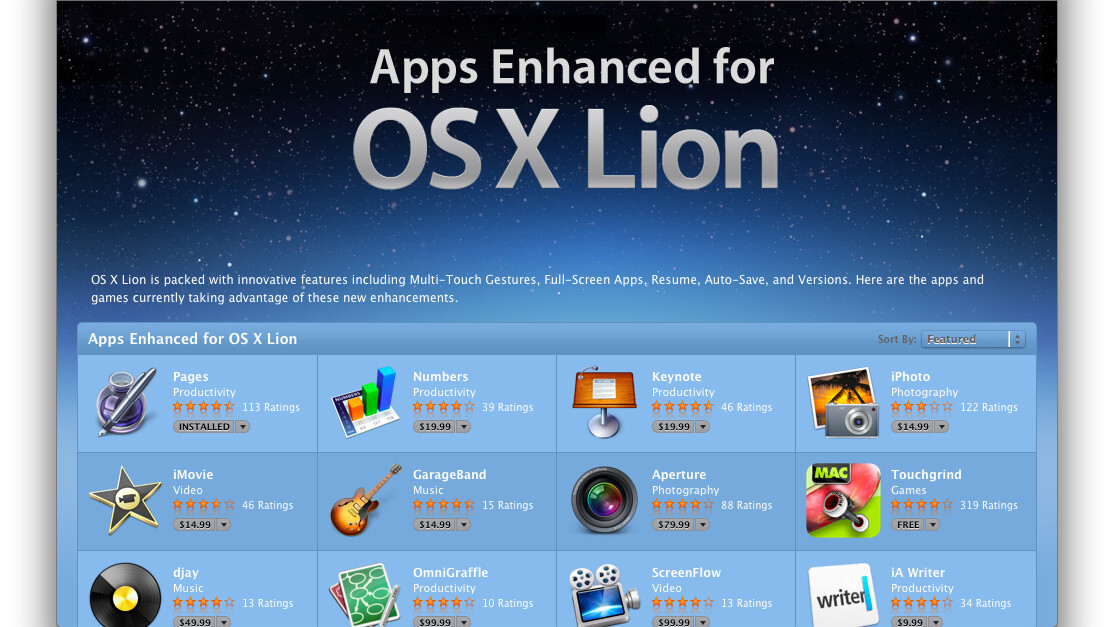Expand the arrow beside Pages INSTALLED button

click(242, 427)
